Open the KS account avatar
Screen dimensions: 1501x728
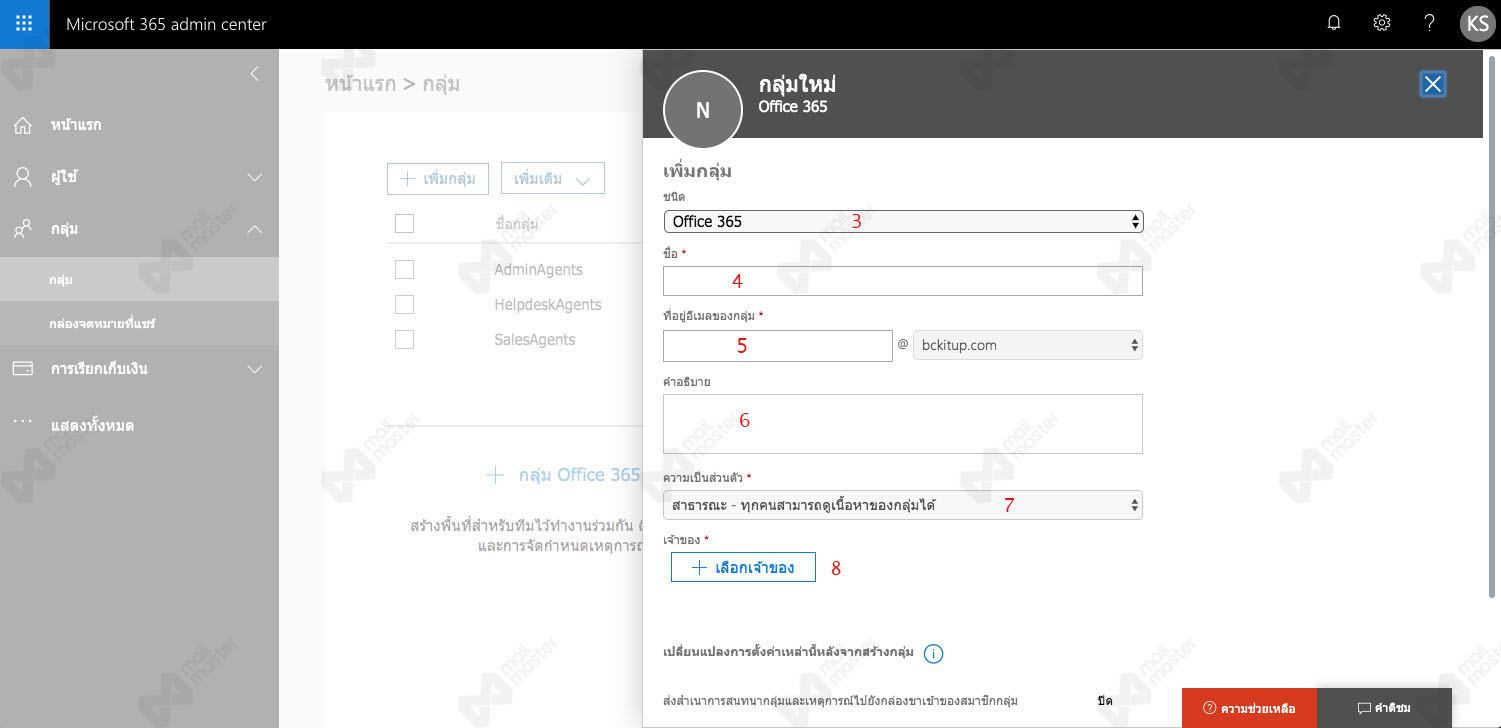(1477, 24)
